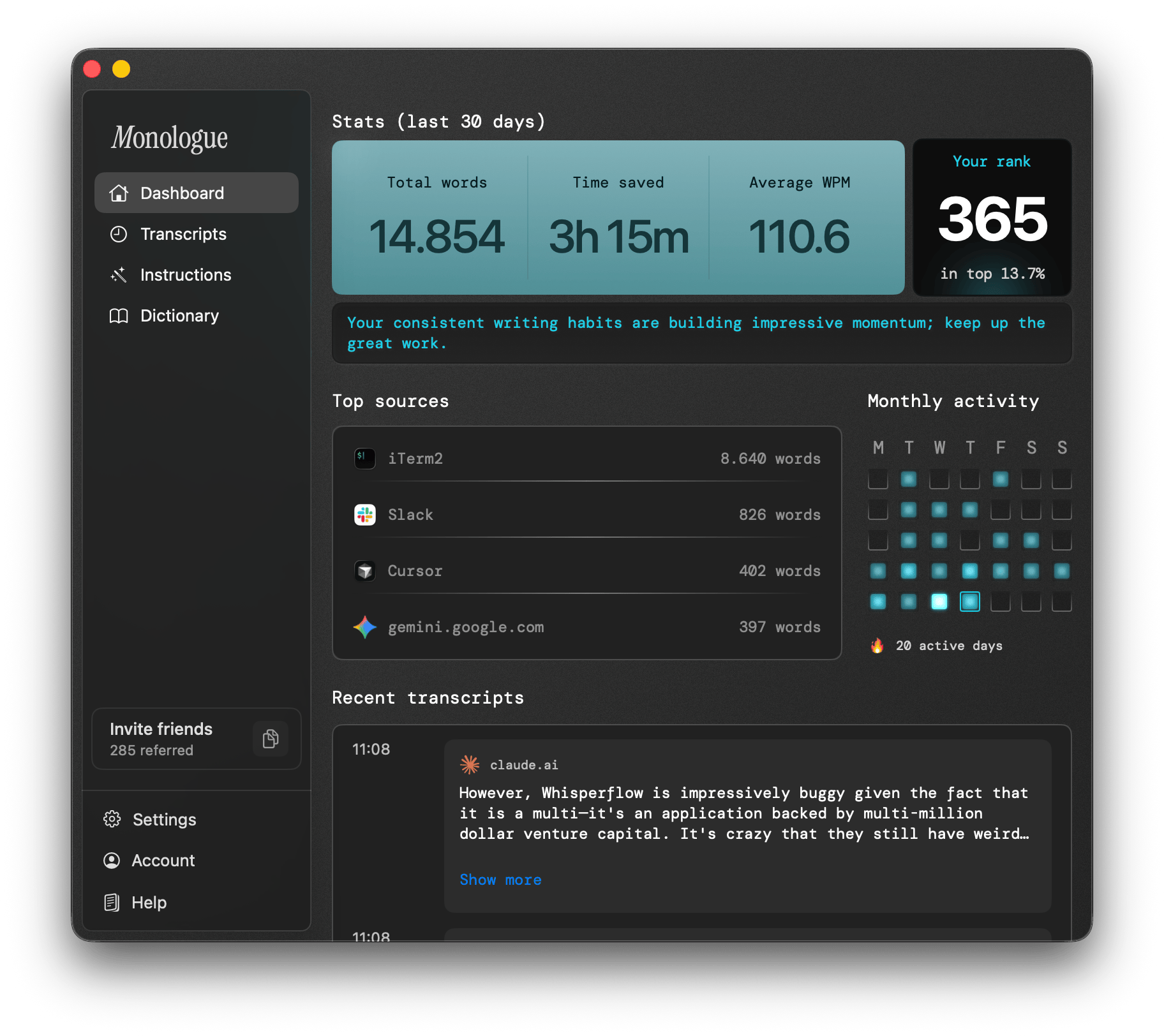Open the Account page

[163, 861]
